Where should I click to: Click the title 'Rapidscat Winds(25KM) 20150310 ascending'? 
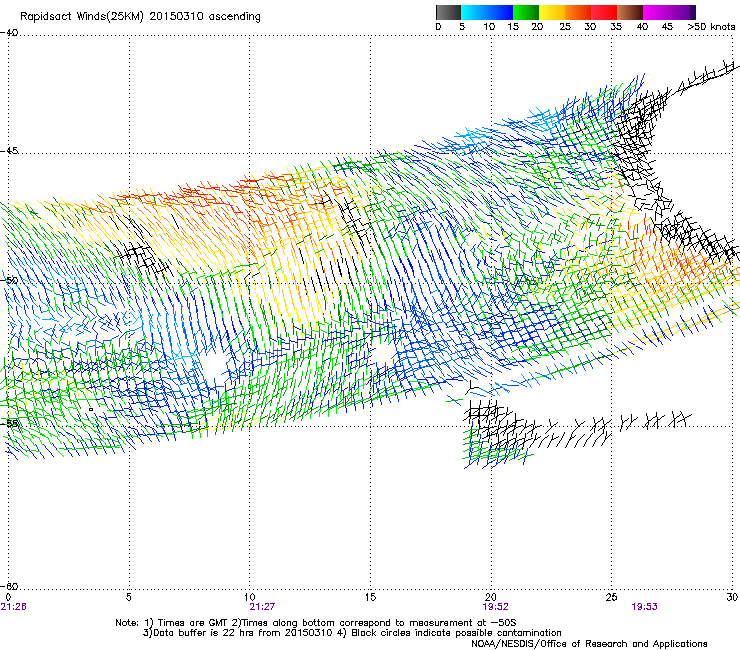pos(140,17)
